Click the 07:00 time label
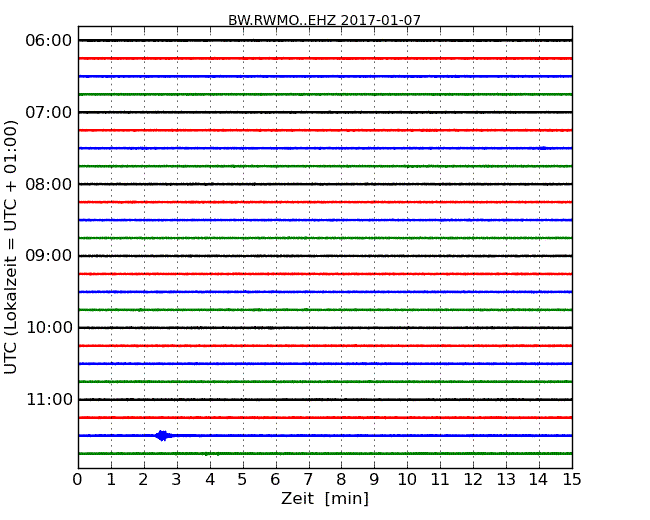 coord(49,112)
